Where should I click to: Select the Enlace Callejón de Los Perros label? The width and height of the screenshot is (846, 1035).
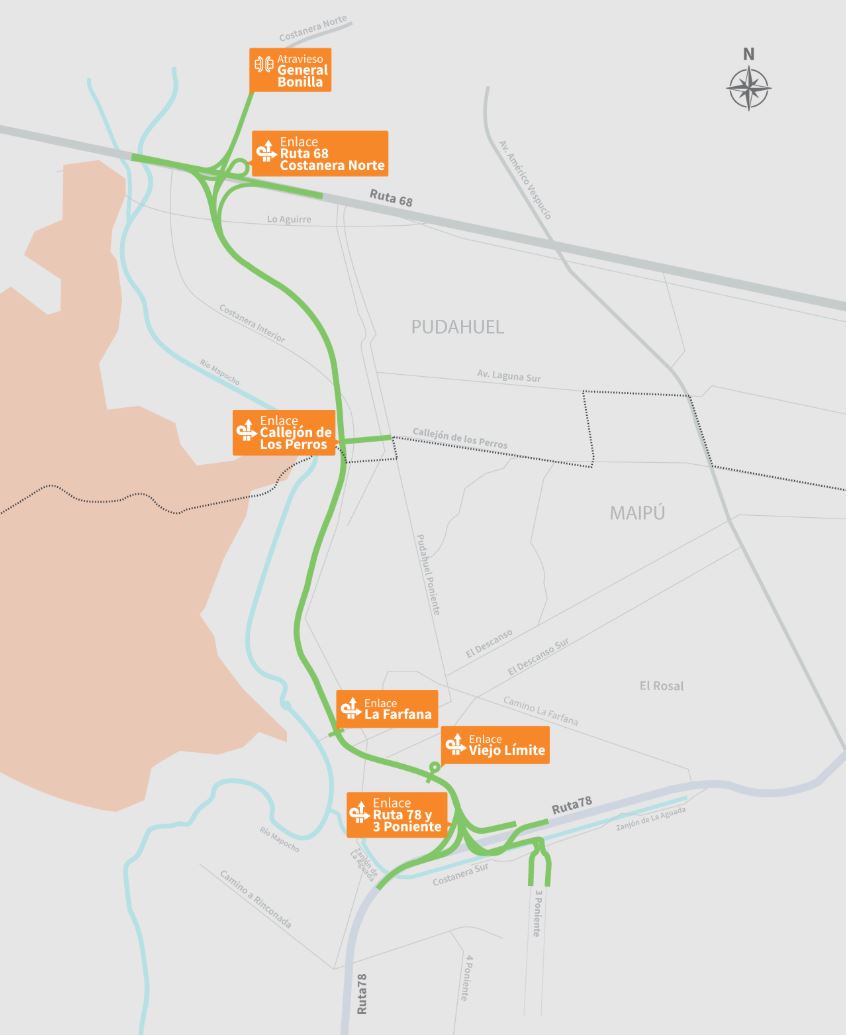tap(284, 432)
